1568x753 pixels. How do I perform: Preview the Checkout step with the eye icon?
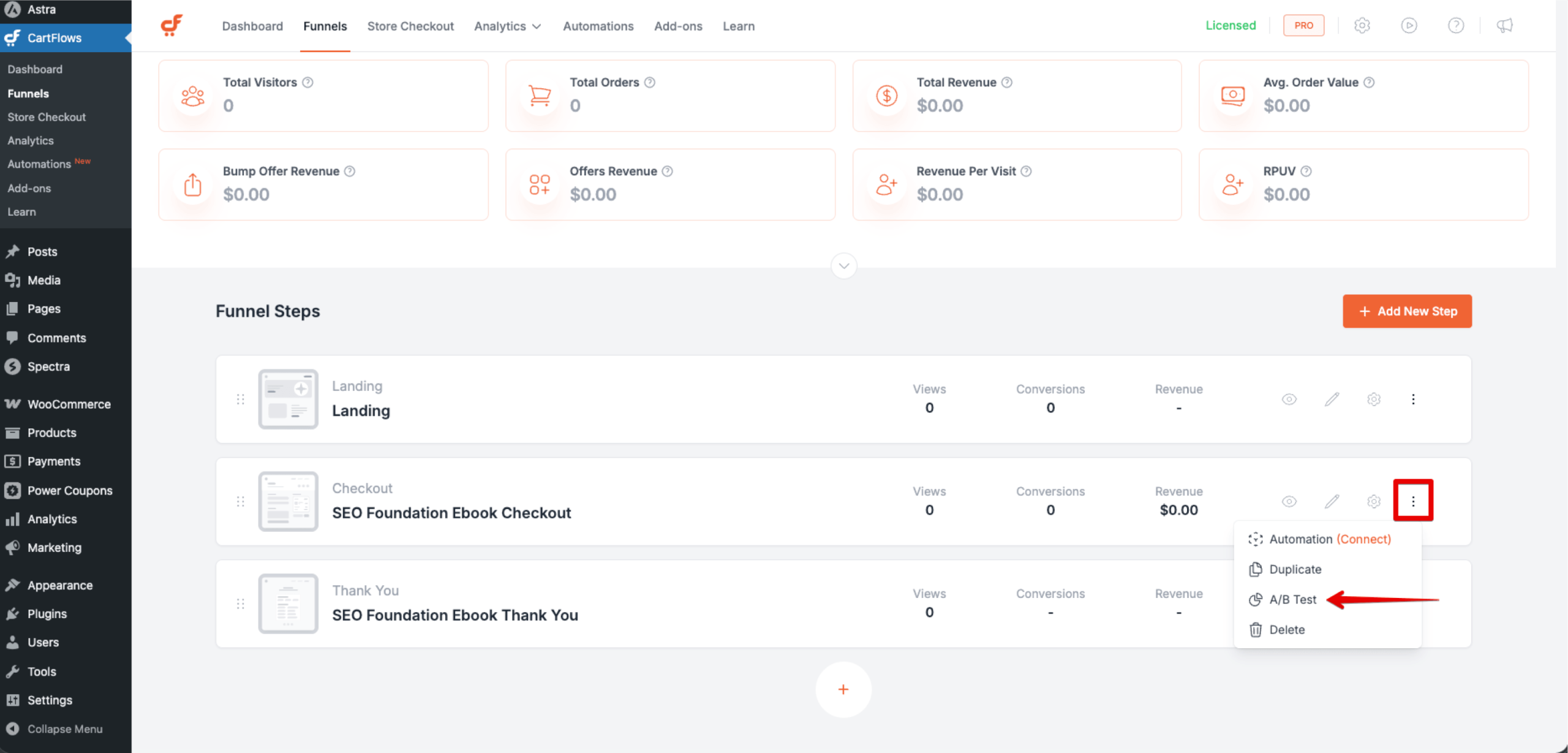coord(1289,501)
